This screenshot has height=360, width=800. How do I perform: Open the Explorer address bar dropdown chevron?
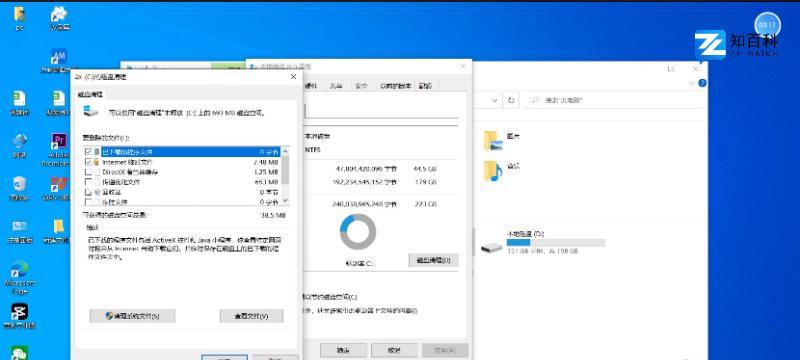coord(494,100)
